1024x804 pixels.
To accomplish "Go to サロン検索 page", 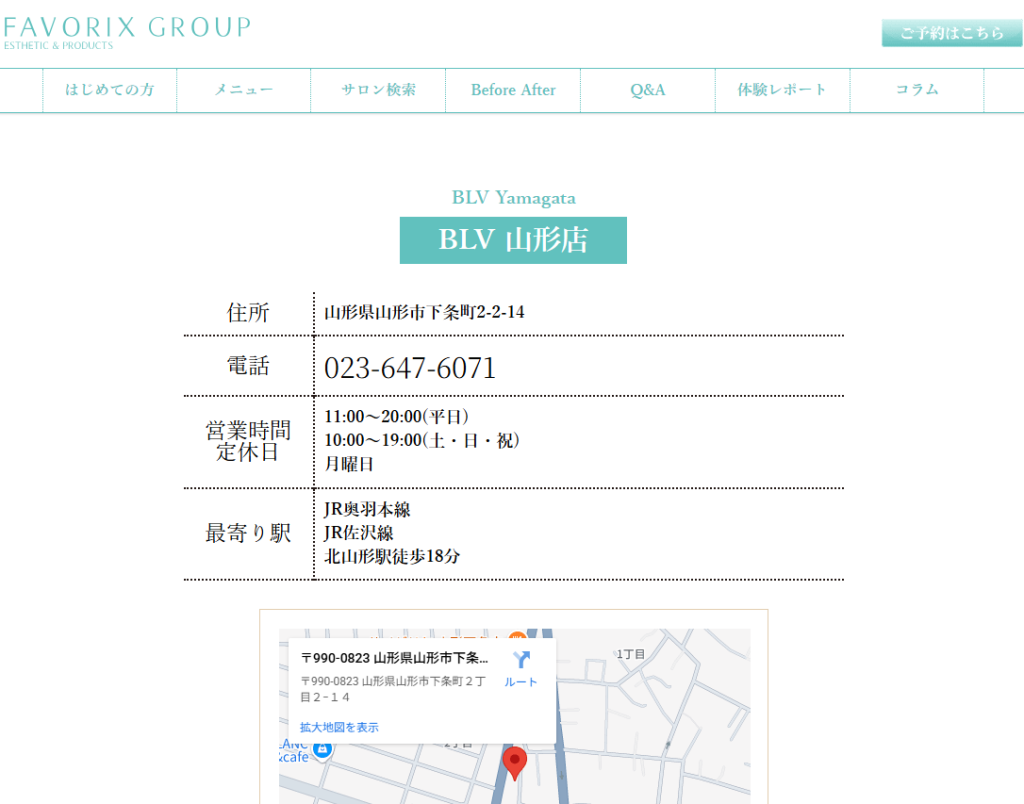I will tap(378, 90).
